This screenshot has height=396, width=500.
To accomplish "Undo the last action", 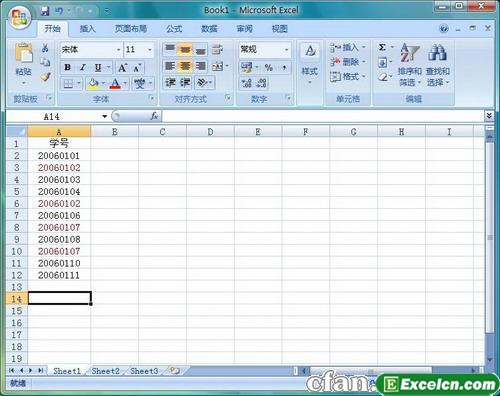I will (x=59, y=11).
